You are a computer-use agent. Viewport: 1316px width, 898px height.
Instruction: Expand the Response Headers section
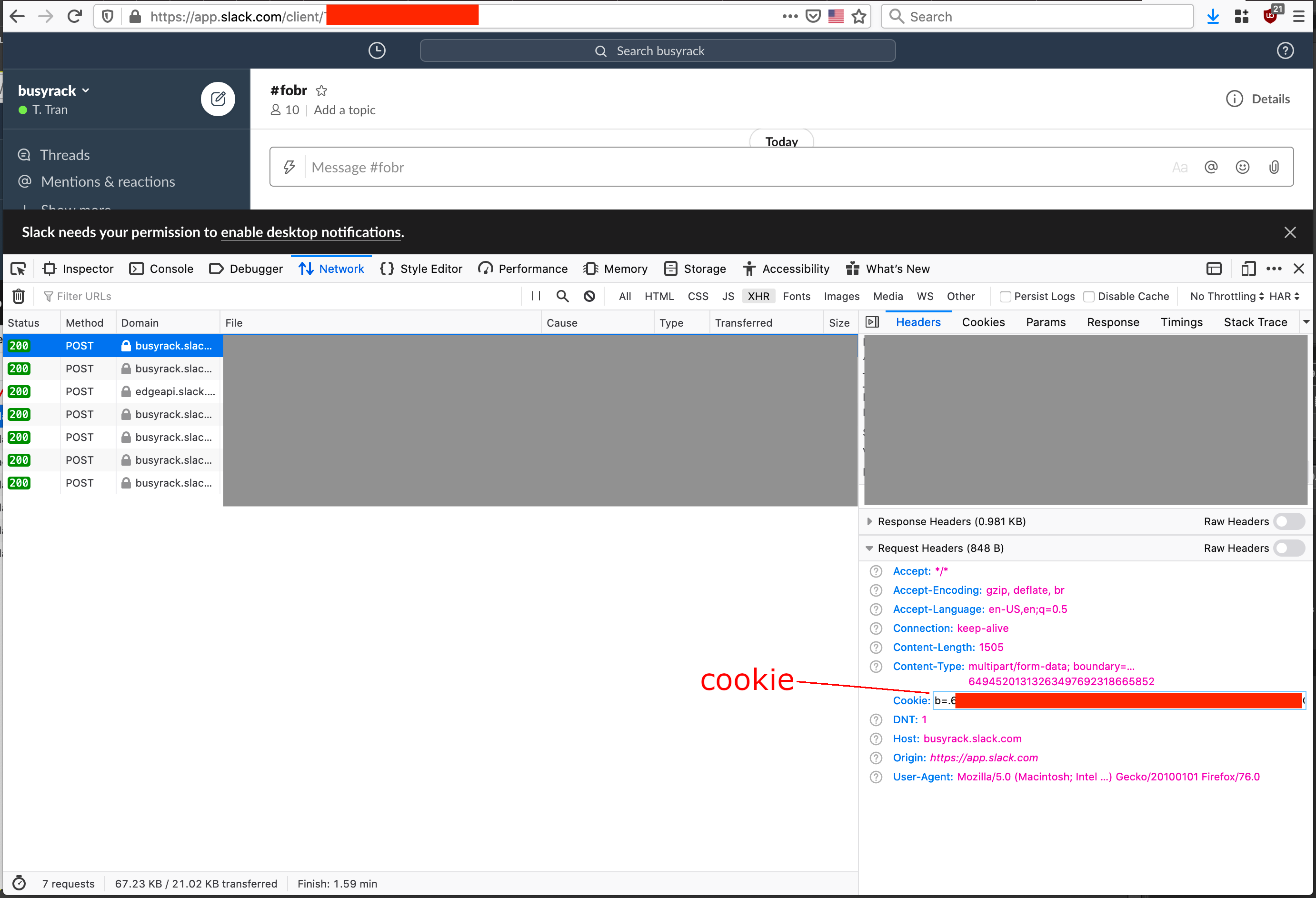point(870,521)
